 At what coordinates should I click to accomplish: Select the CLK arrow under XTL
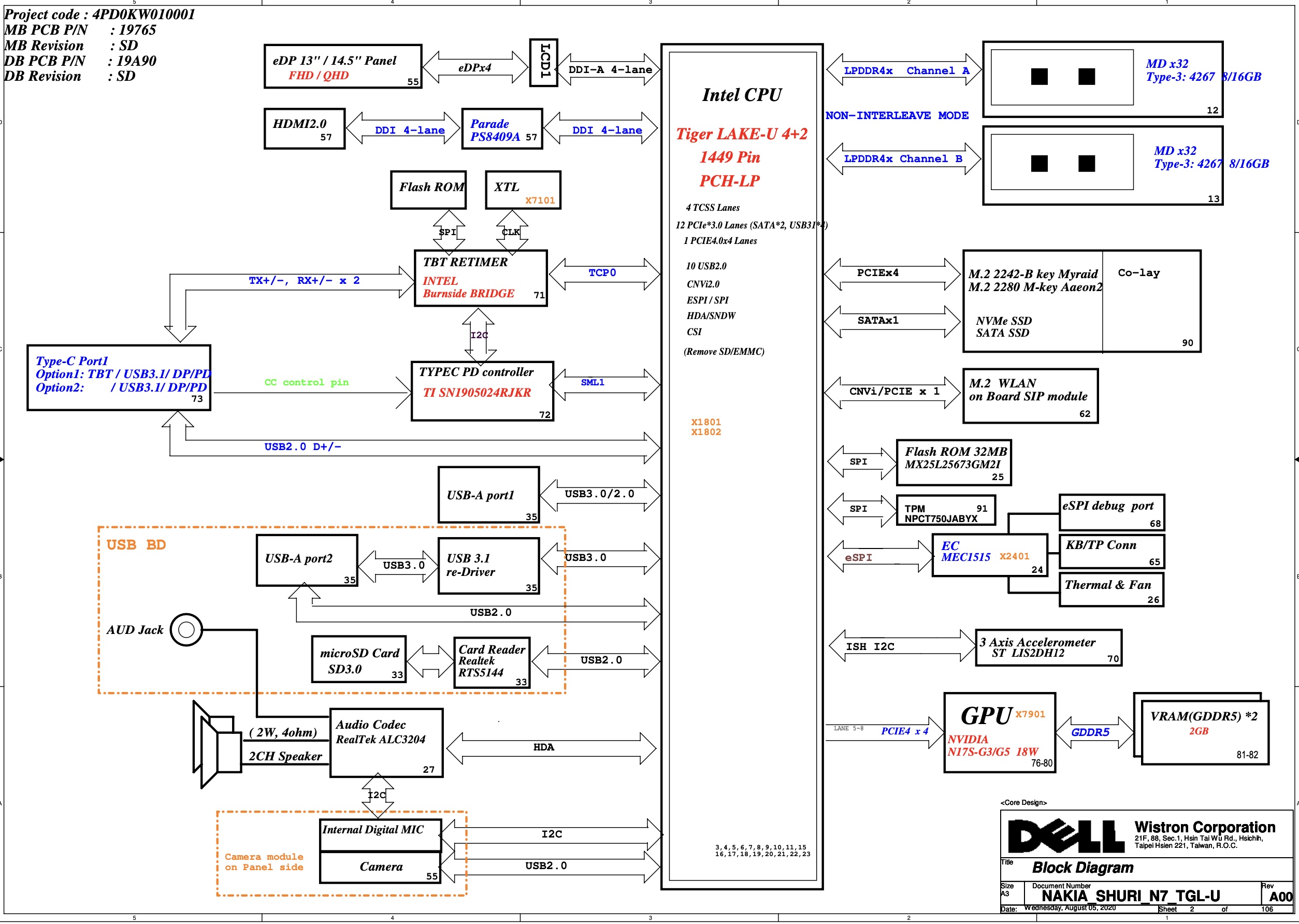click(512, 232)
